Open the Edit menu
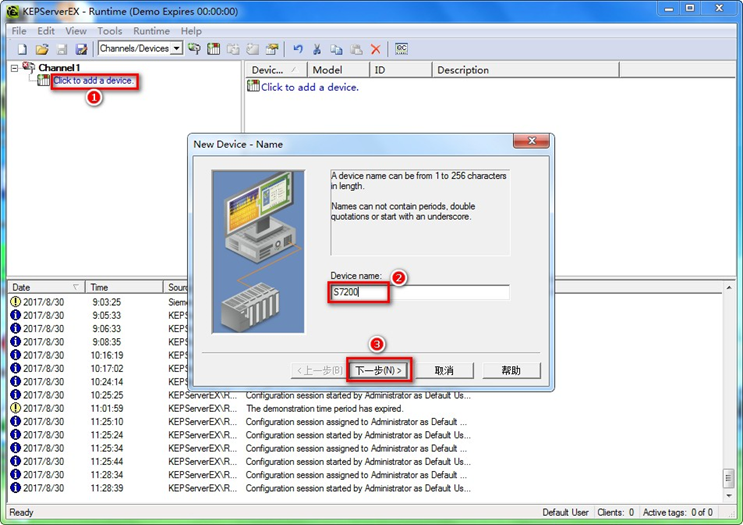Viewport: 743px width, 525px height. [x=46, y=31]
